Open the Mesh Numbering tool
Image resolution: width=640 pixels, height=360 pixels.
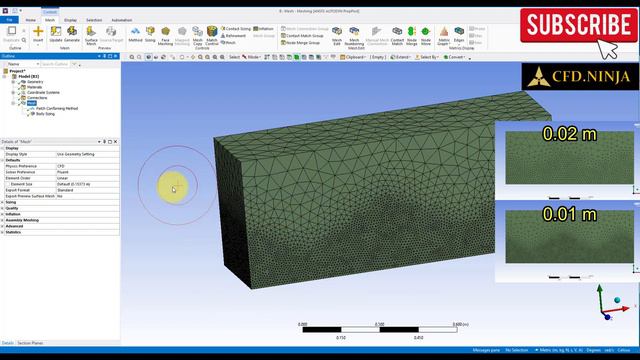tap(354, 36)
